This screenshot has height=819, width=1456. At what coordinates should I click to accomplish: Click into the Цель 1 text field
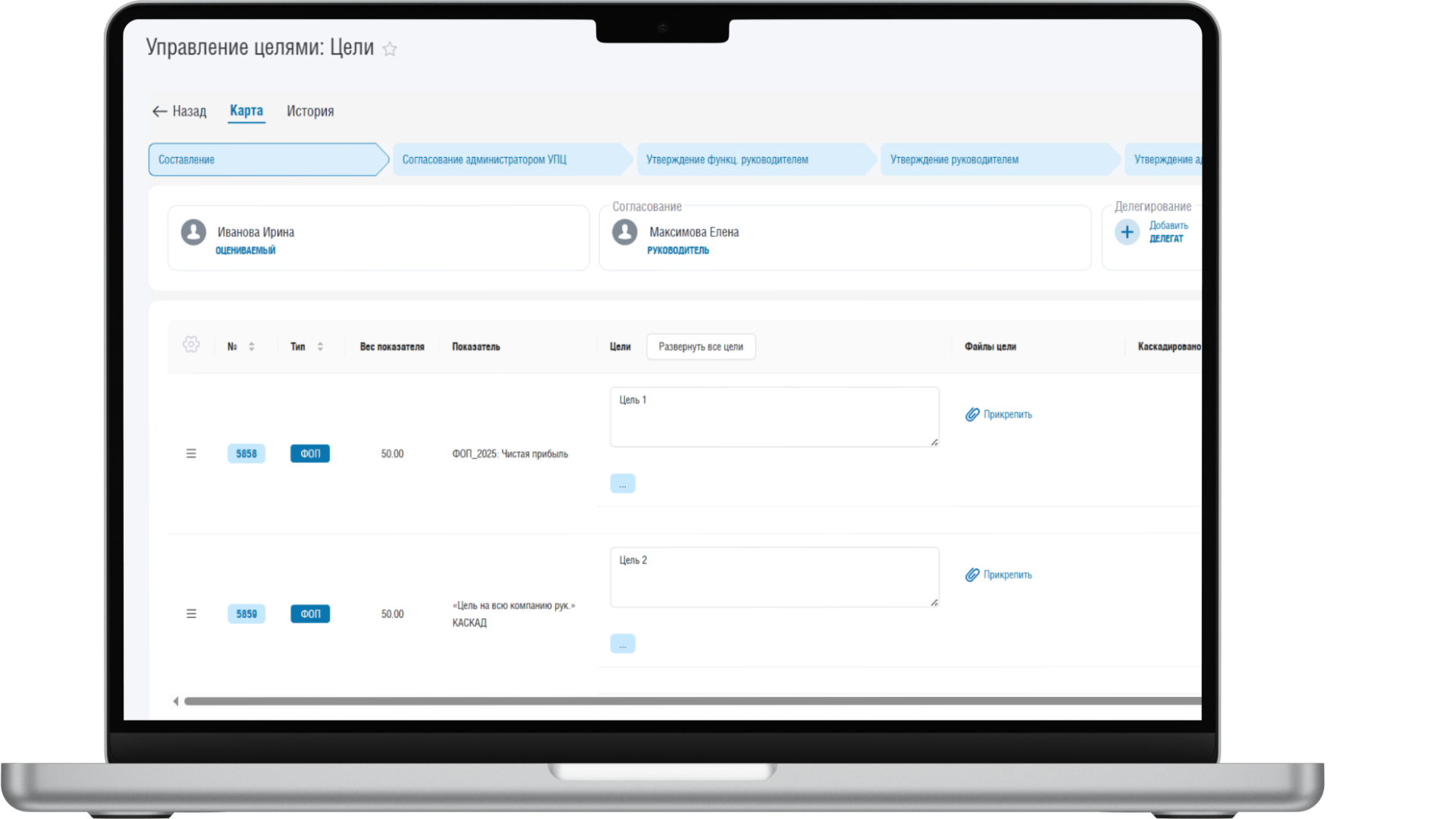[773, 417]
